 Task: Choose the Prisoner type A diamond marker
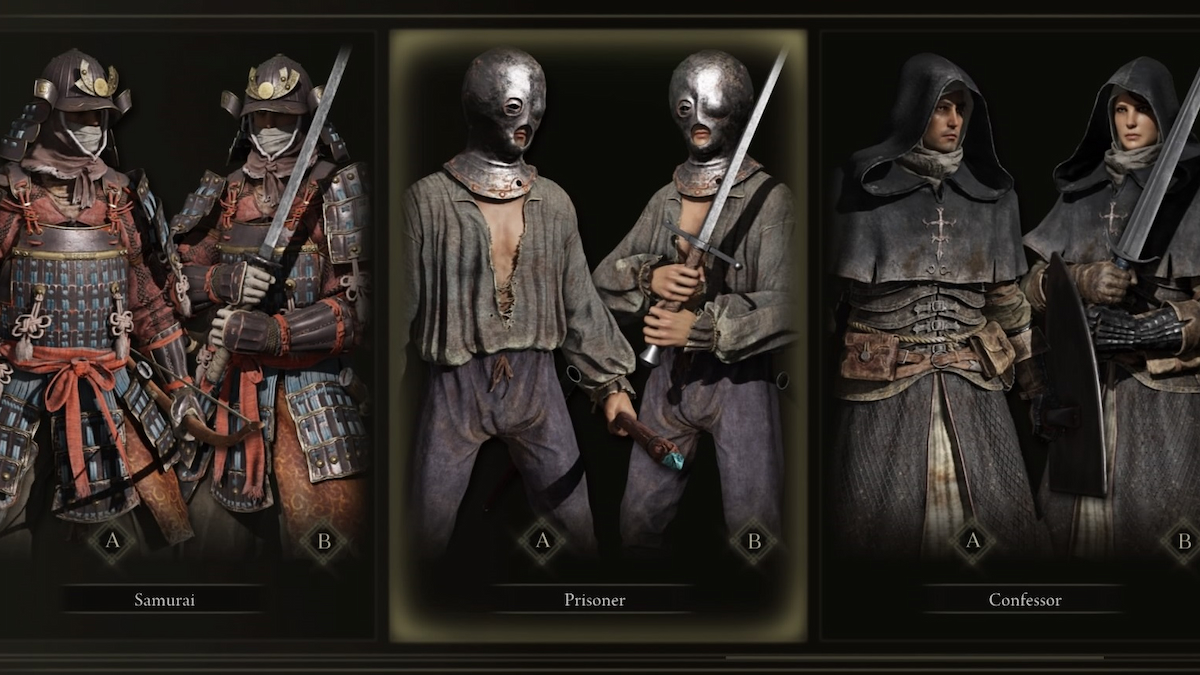click(542, 542)
